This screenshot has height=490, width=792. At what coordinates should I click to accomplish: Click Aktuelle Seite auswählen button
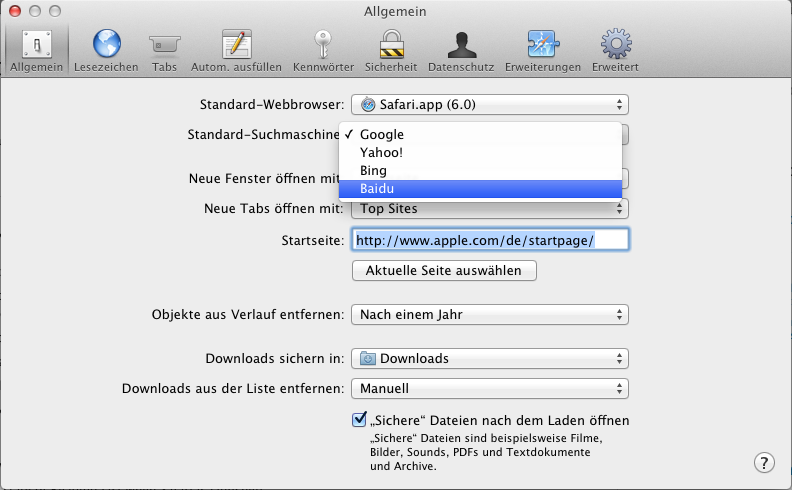pyautogui.click(x=444, y=271)
